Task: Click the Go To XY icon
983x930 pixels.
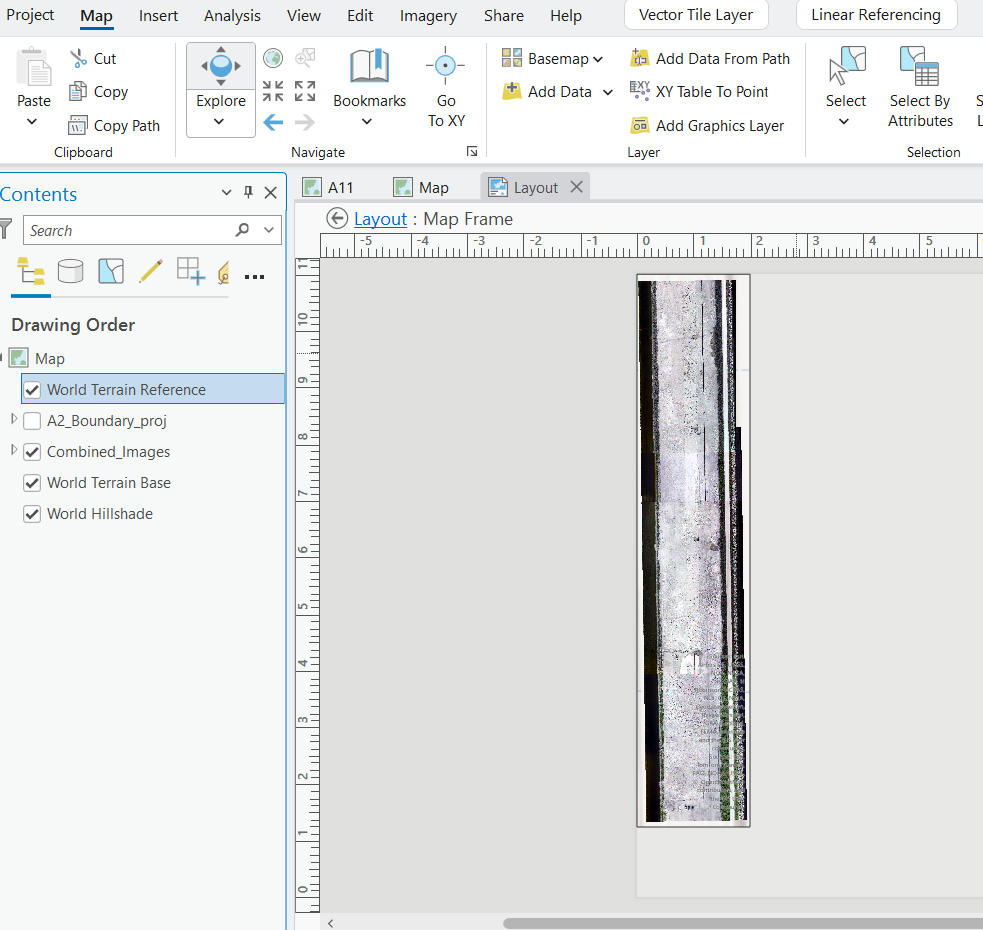Action: pos(445,65)
